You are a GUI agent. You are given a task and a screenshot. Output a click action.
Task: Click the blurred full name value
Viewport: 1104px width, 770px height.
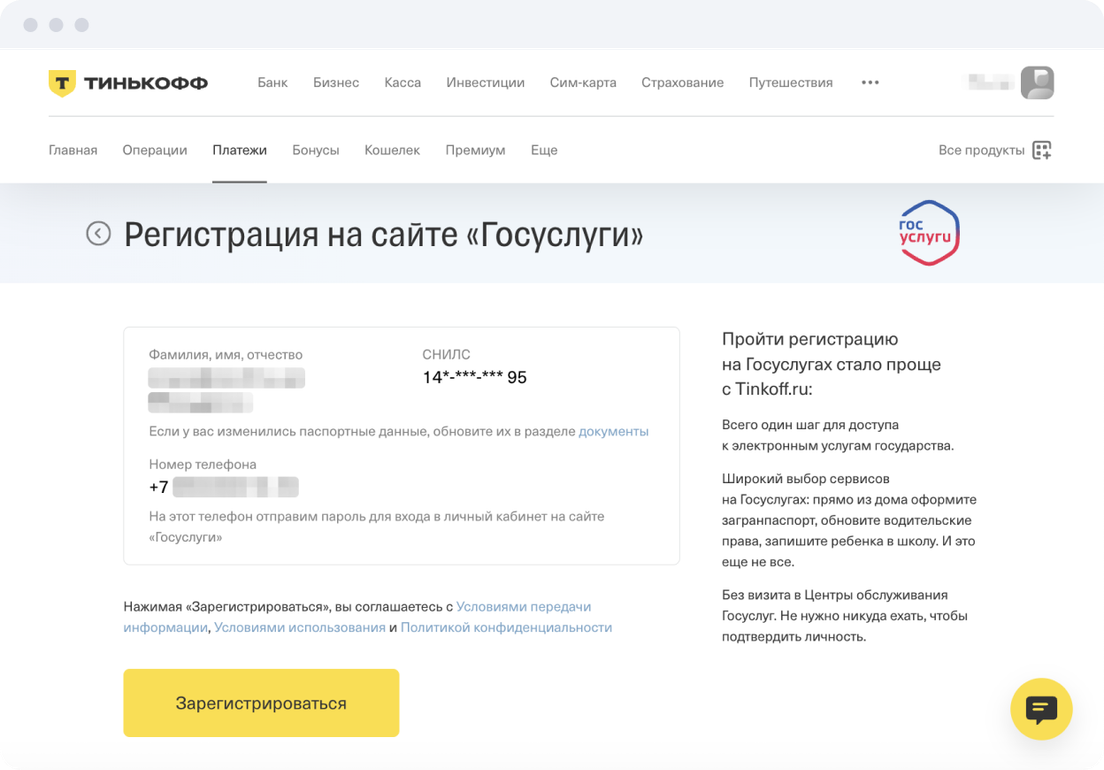[x=226, y=390]
